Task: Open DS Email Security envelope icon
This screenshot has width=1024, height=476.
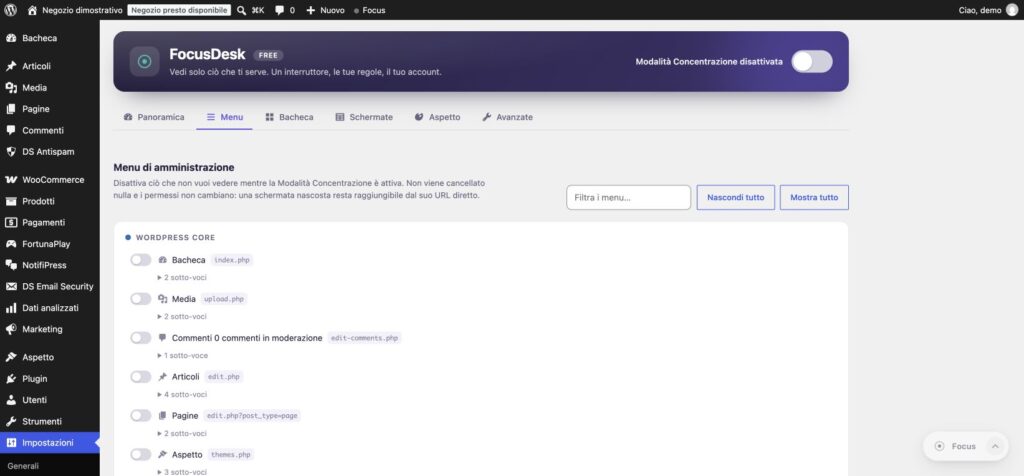Action: click(x=10, y=287)
